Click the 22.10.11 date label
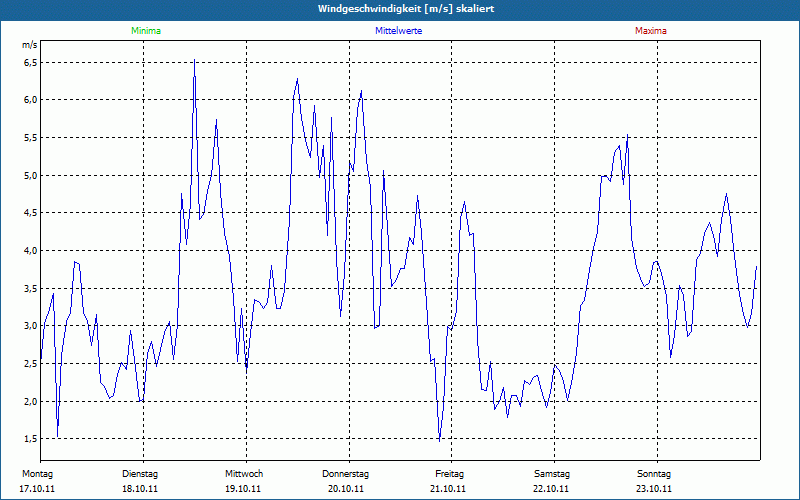The image size is (800, 500). tap(551, 489)
